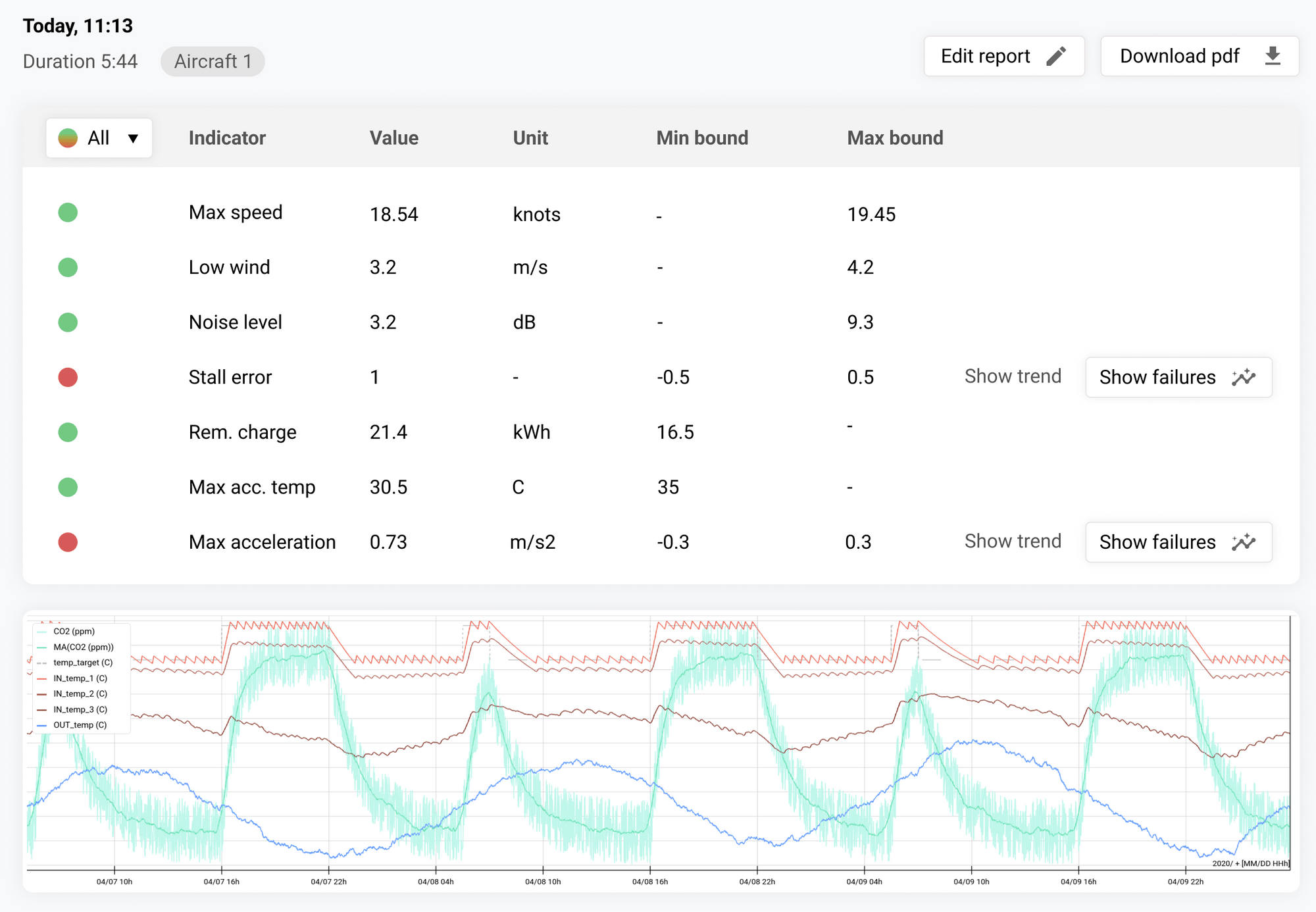Image resolution: width=1316 pixels, height=912 pixels.
Task: Click the sparkline icon on Stall error's Show failures button
Action: 1243,378
